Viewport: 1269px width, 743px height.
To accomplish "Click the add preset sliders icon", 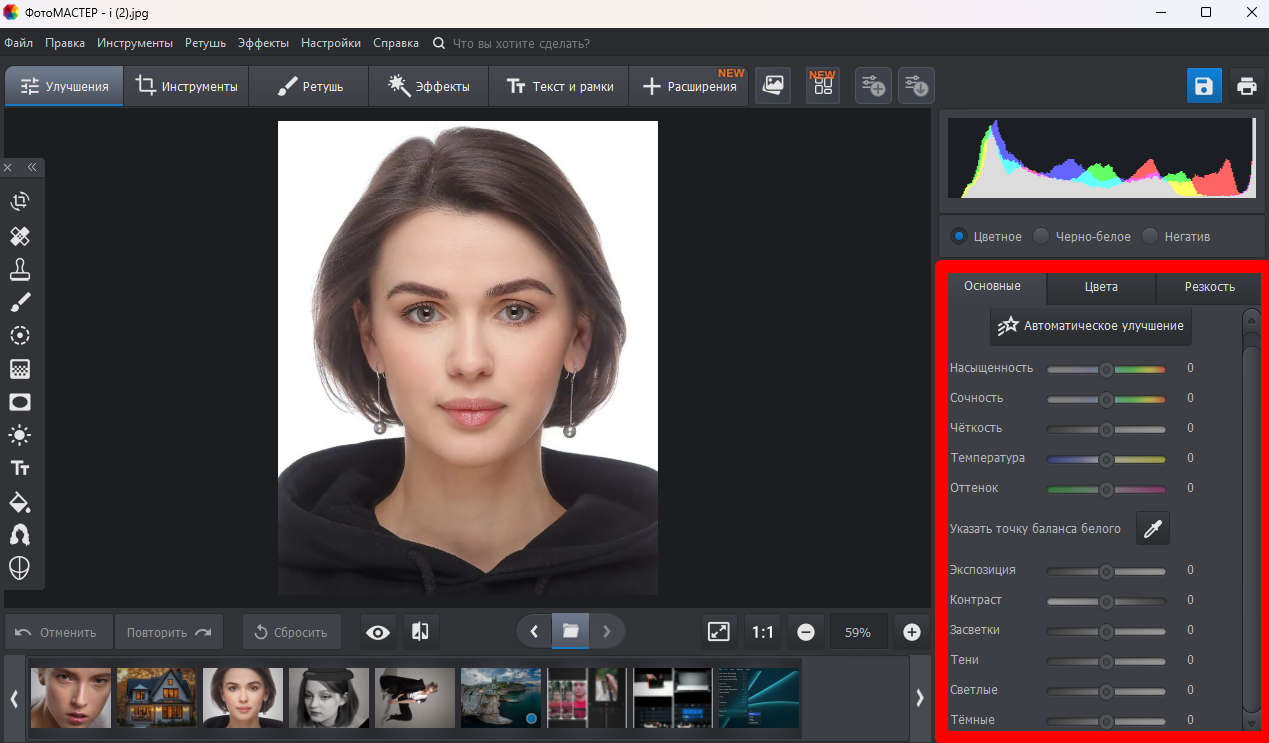I will (873, 86).
